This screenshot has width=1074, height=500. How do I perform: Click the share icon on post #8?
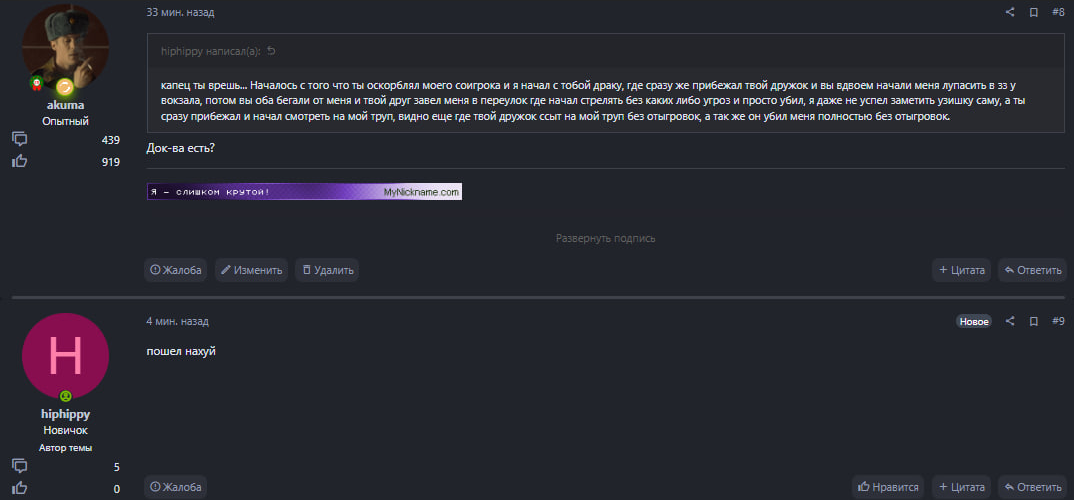point(1010,12)
